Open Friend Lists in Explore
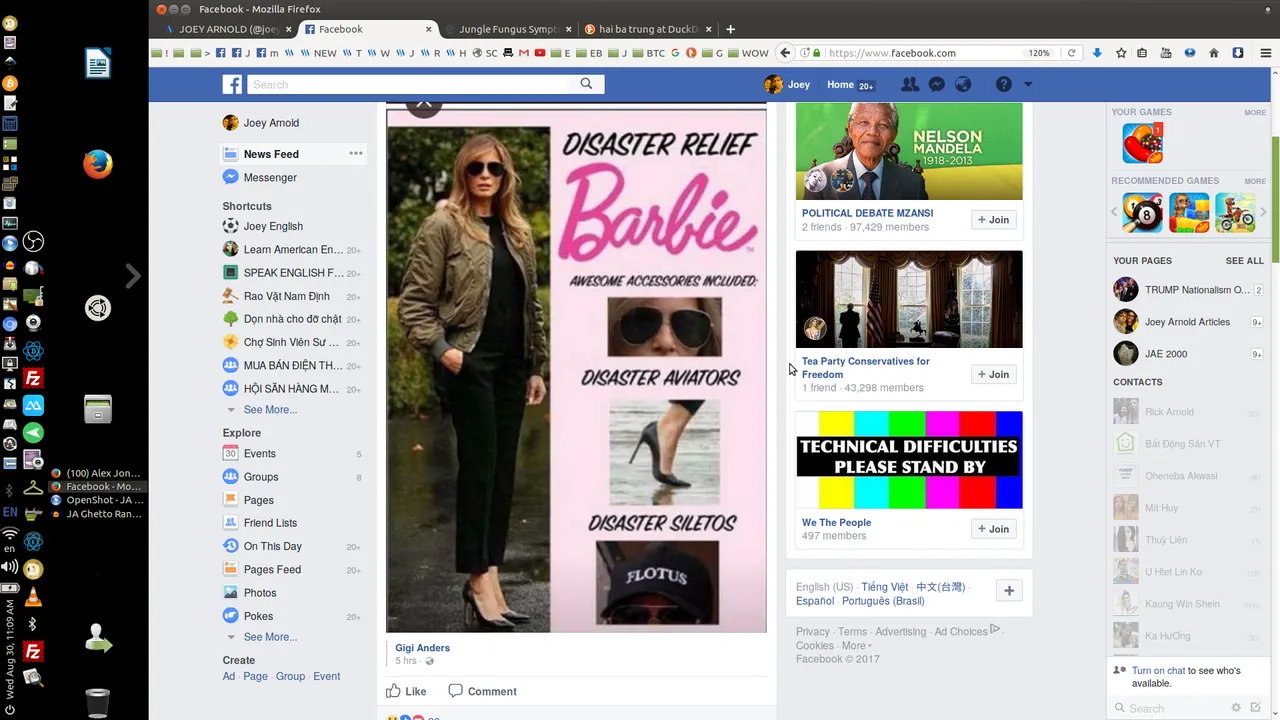Image resolution: width=1280 pixels, height=720 pixels. coord(270,523)
